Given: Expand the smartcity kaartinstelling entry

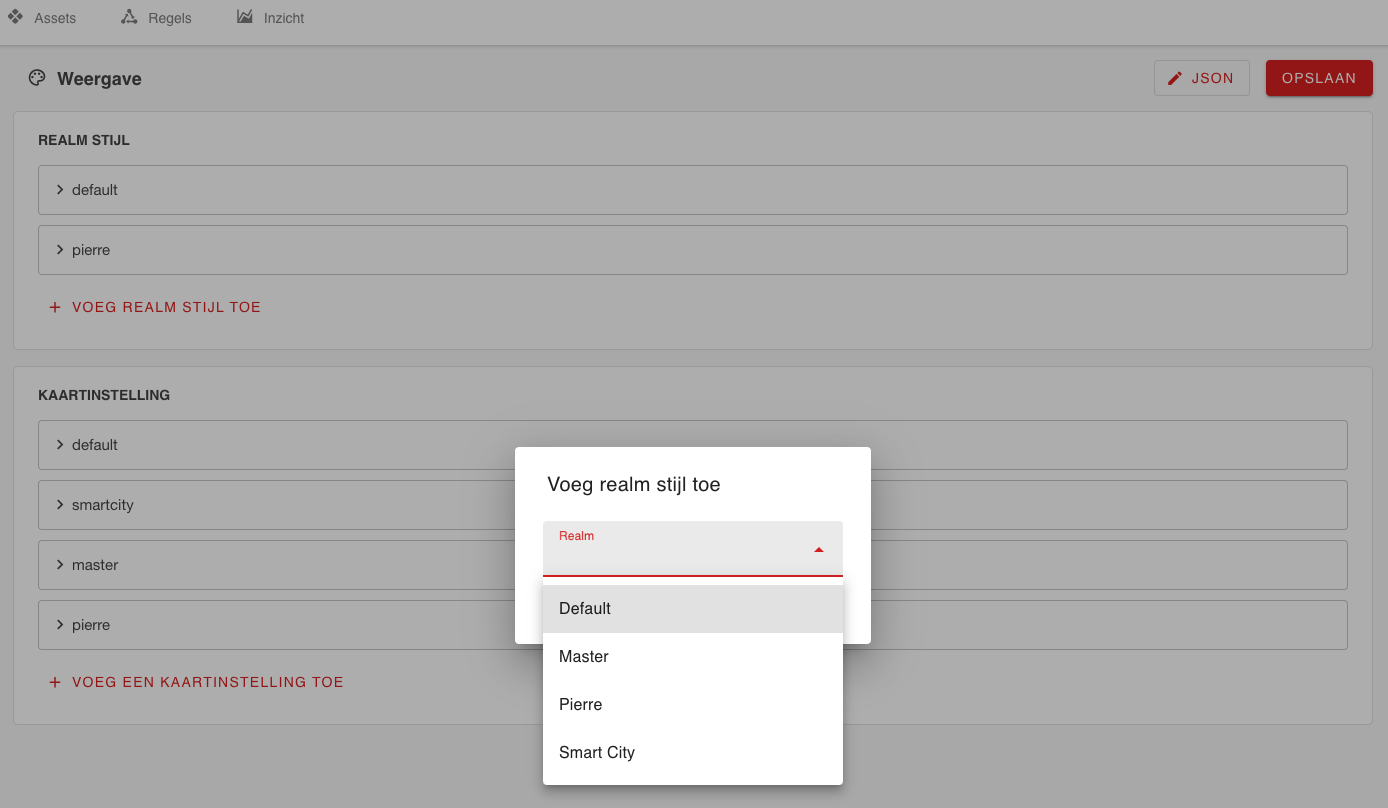Looking at the screenshot, I should click(60, 504).
